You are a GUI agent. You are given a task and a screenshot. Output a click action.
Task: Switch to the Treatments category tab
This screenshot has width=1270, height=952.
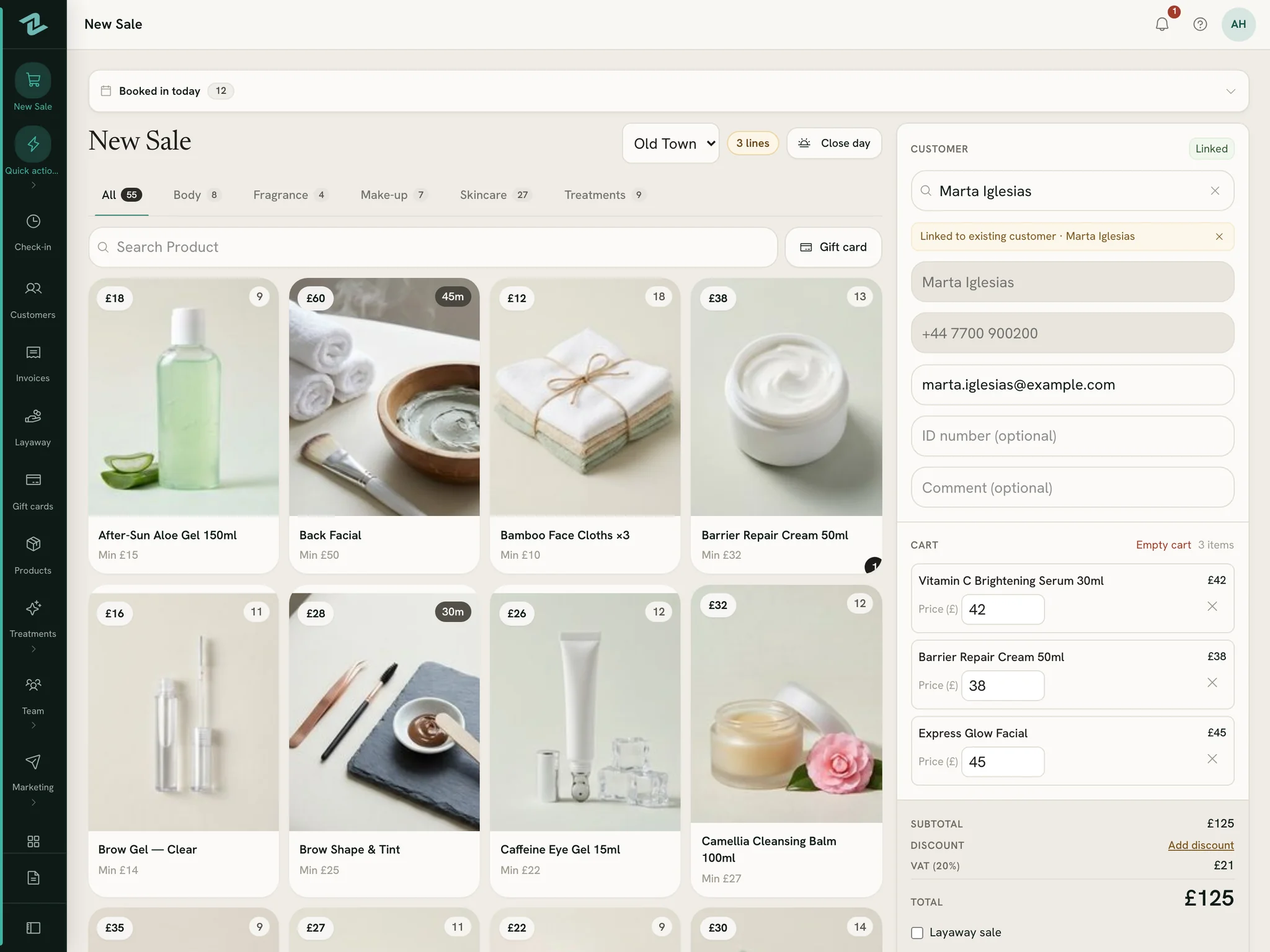605,195
